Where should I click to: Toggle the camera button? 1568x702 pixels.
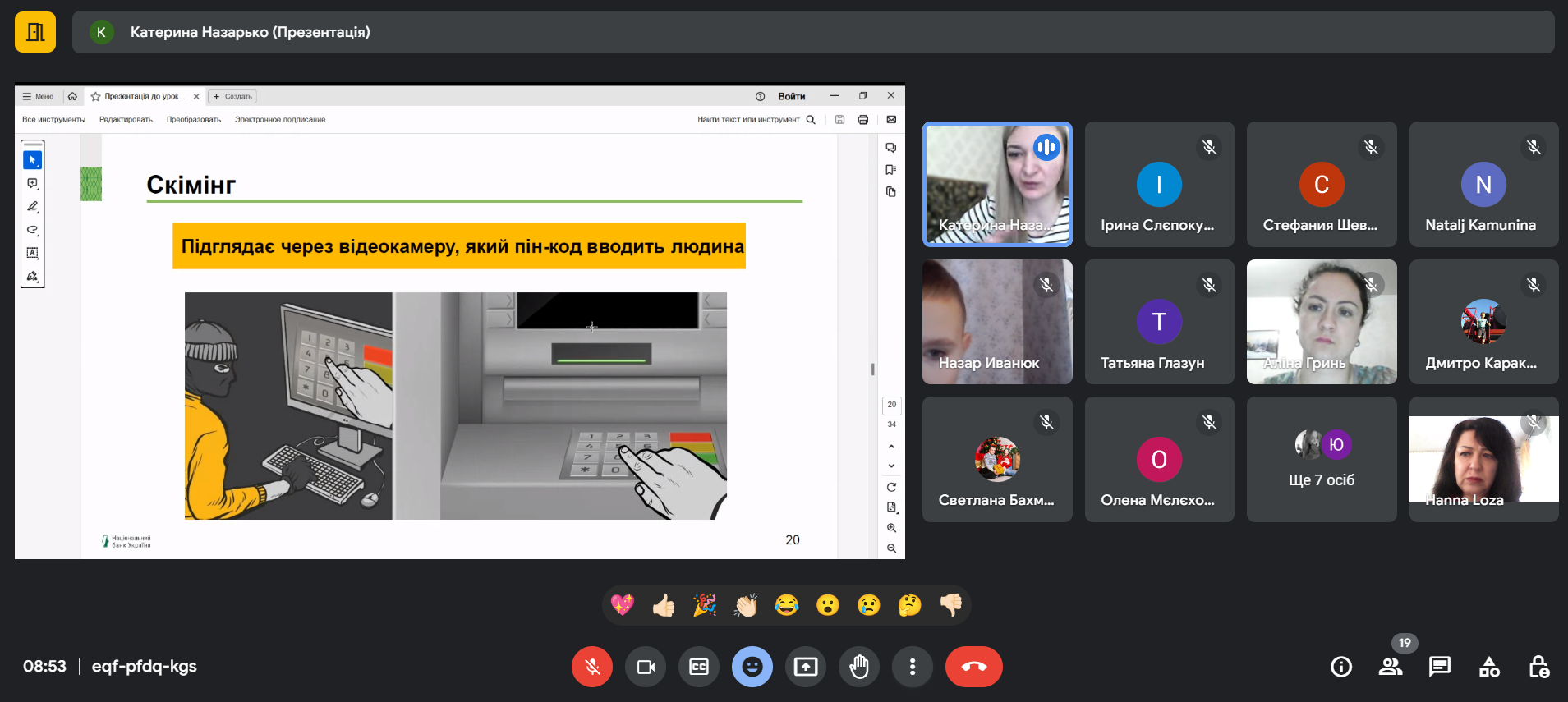click(x=646, y=667)
